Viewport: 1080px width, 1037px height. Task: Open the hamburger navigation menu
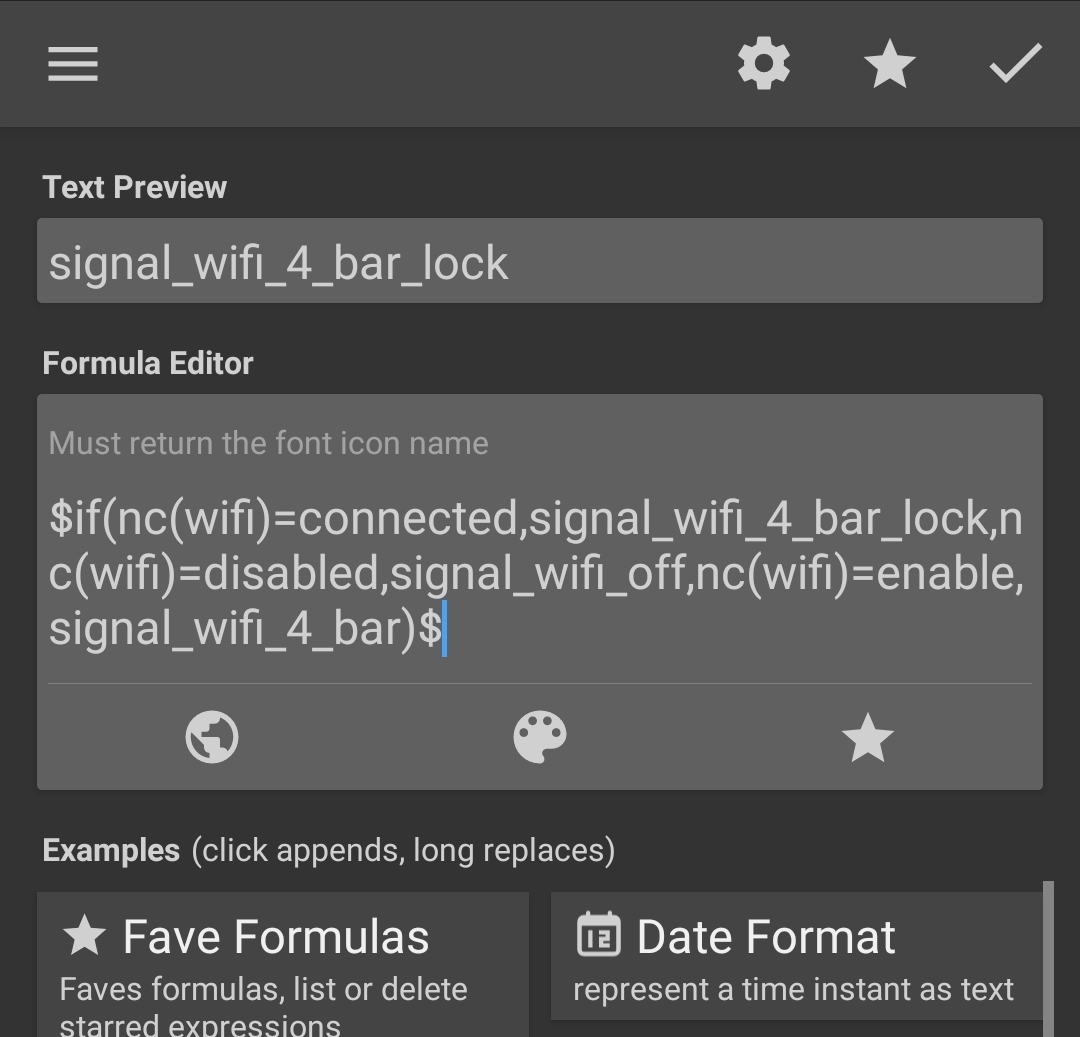click(x=73, y=64)
